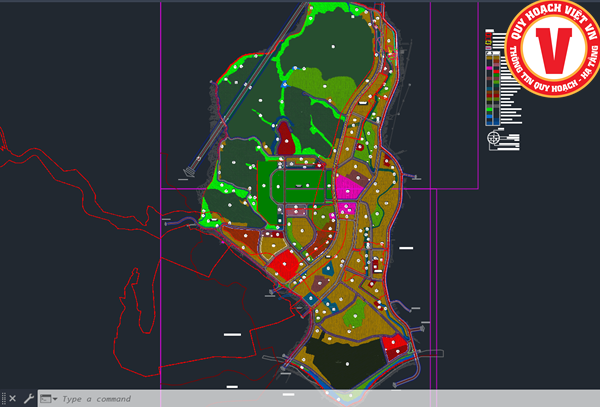Screen dimensions: 600x407
Task: Click the recent commands terminal icon
Action: pyautogui.click(x=46, y=399)
